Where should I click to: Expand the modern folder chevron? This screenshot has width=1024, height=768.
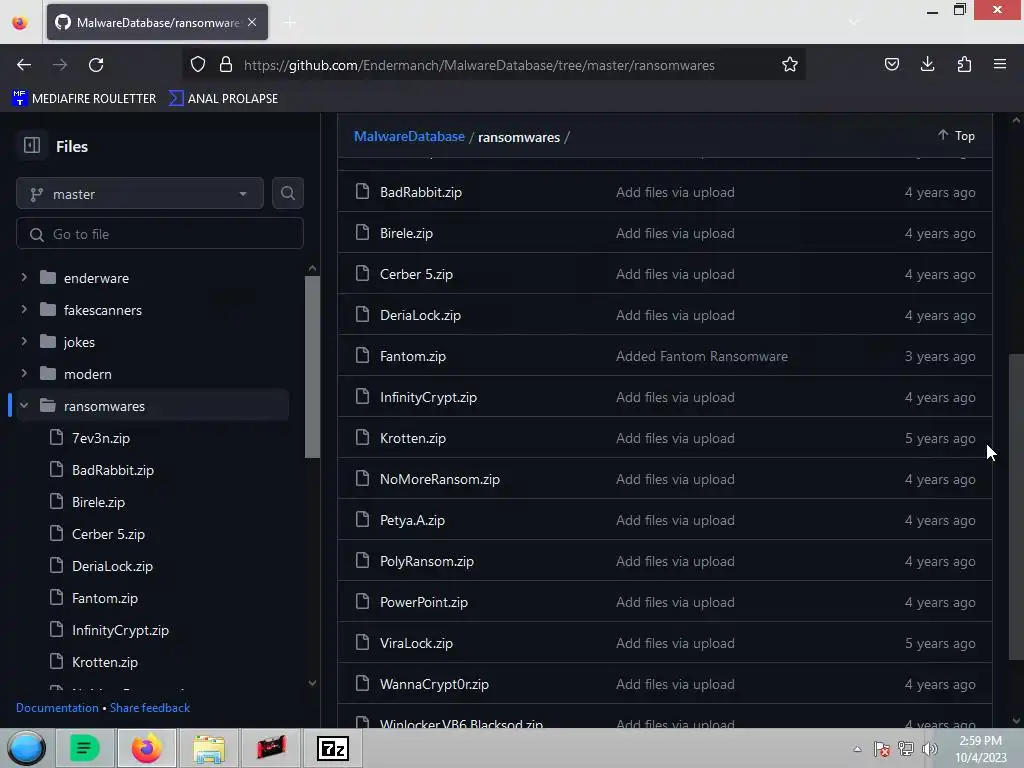pos(24,374)
